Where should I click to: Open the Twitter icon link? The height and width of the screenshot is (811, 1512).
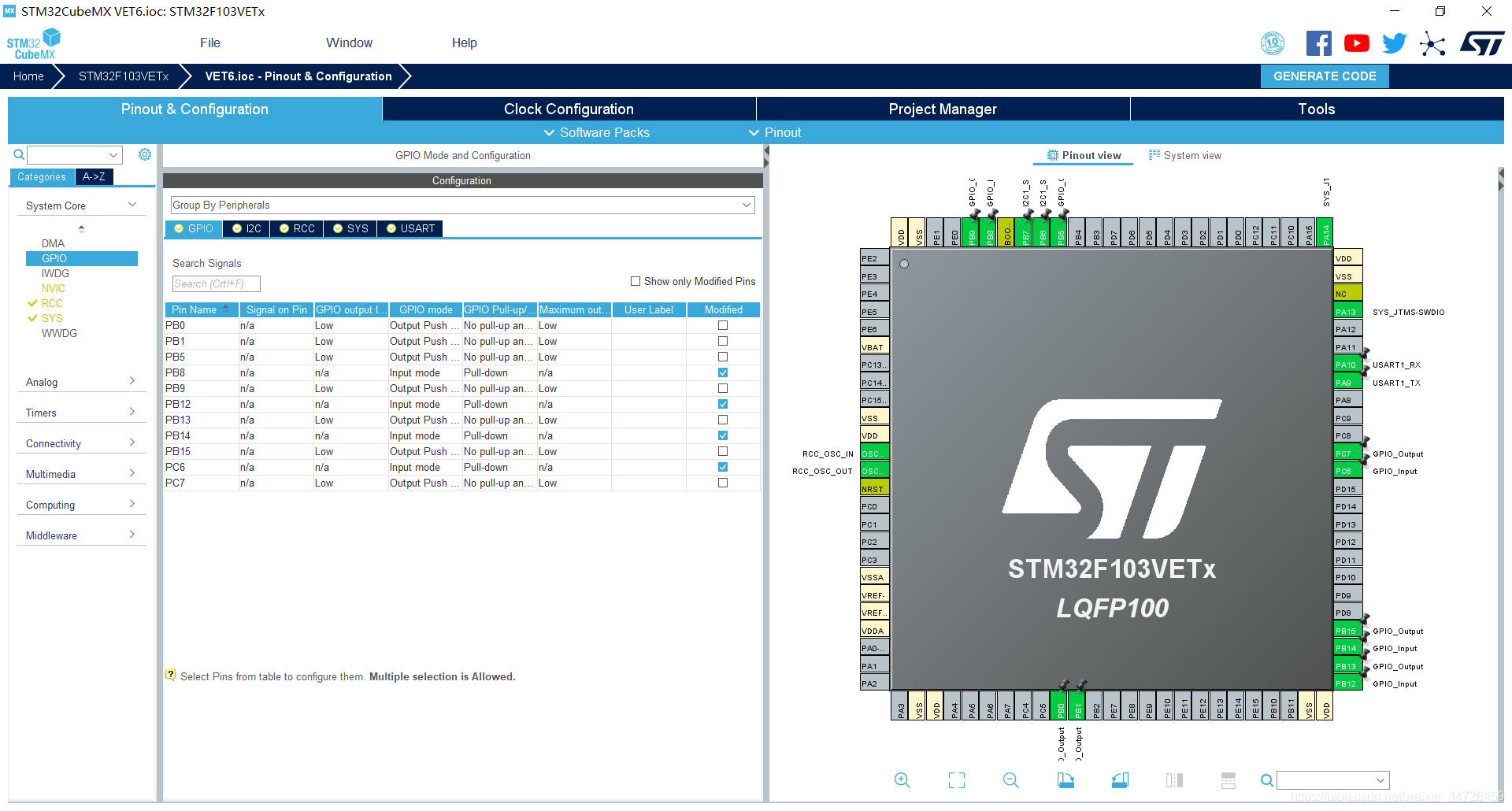1394,43
